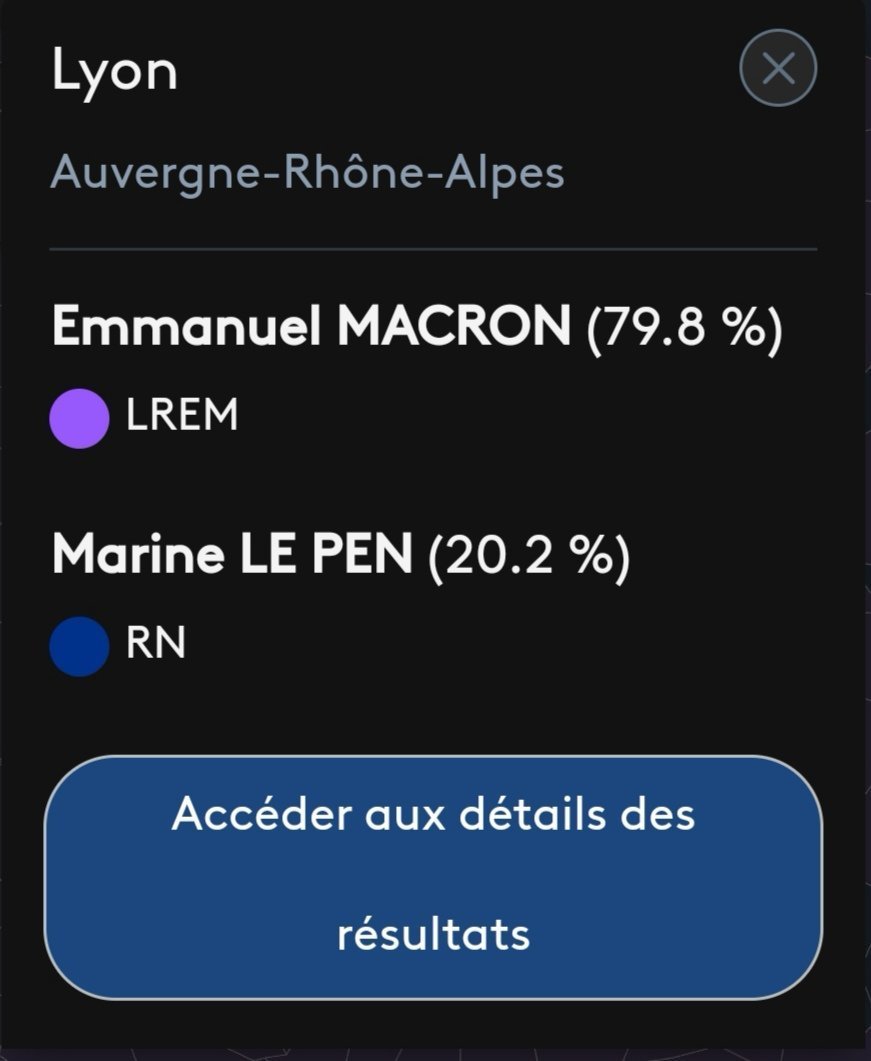Click the word détails in the button
Image resolution: width=871 pixels, height=1061 pixels.
[533, 814]
